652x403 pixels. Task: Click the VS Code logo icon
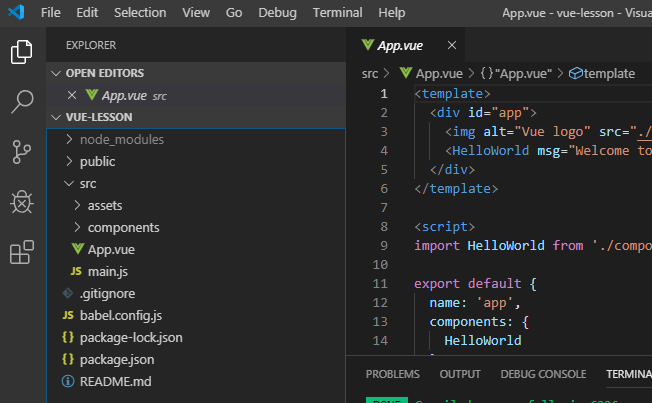[x=17, y=12]
